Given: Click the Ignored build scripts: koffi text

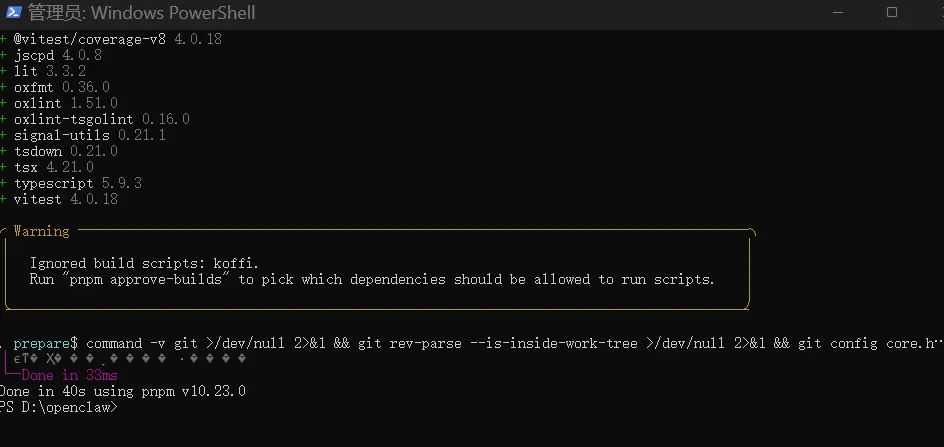Looking at the screenshot, I should [144, 263].
